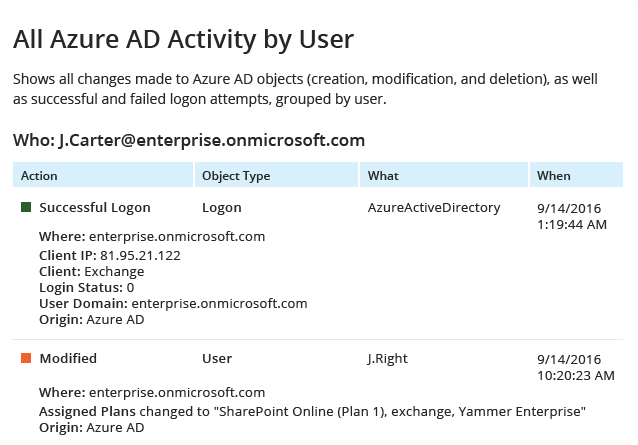Click the Action column header
The height and width of the screenshot is (445, 638).
39,176
